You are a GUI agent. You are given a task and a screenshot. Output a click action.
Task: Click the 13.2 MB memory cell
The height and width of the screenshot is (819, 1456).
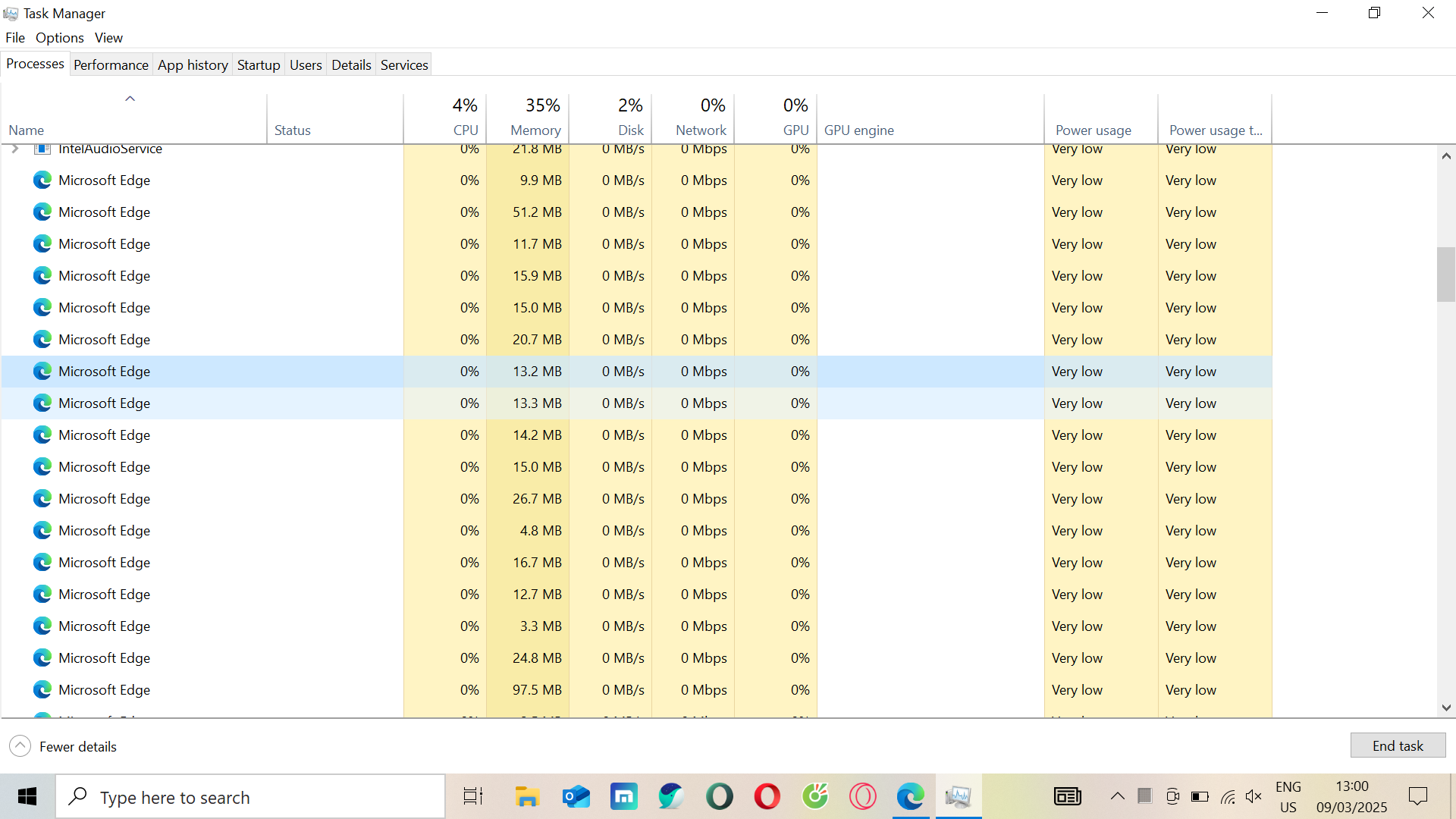528,372
